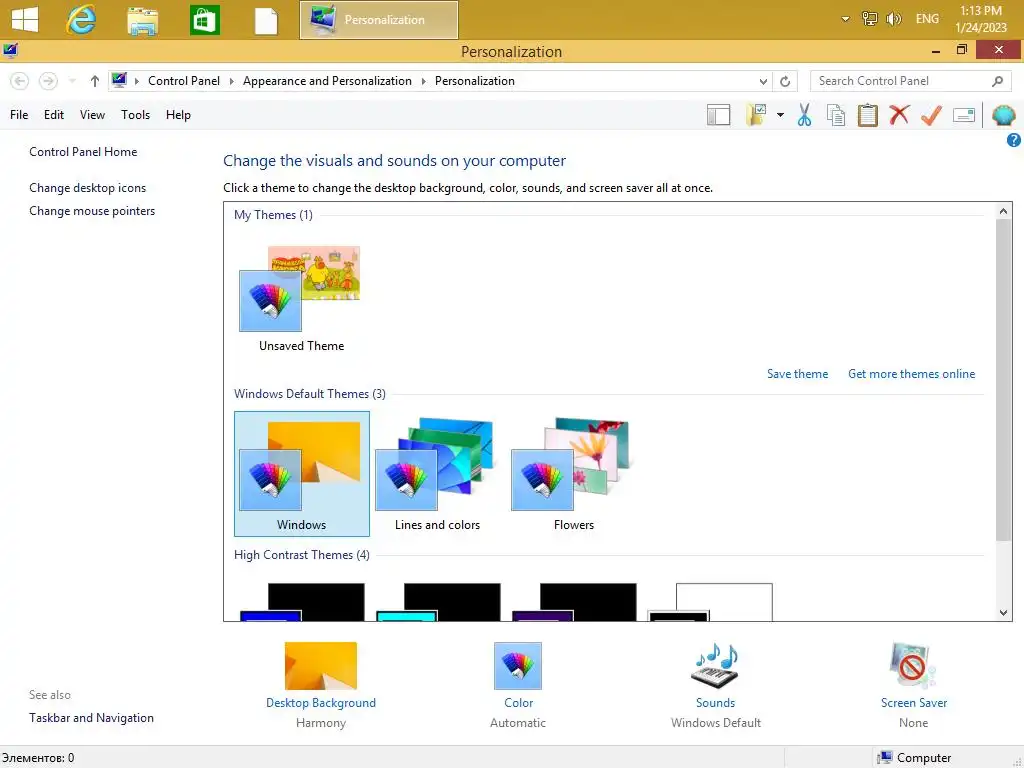
Task: Show hidden tray icons arrow
Action: pos(845,19)
